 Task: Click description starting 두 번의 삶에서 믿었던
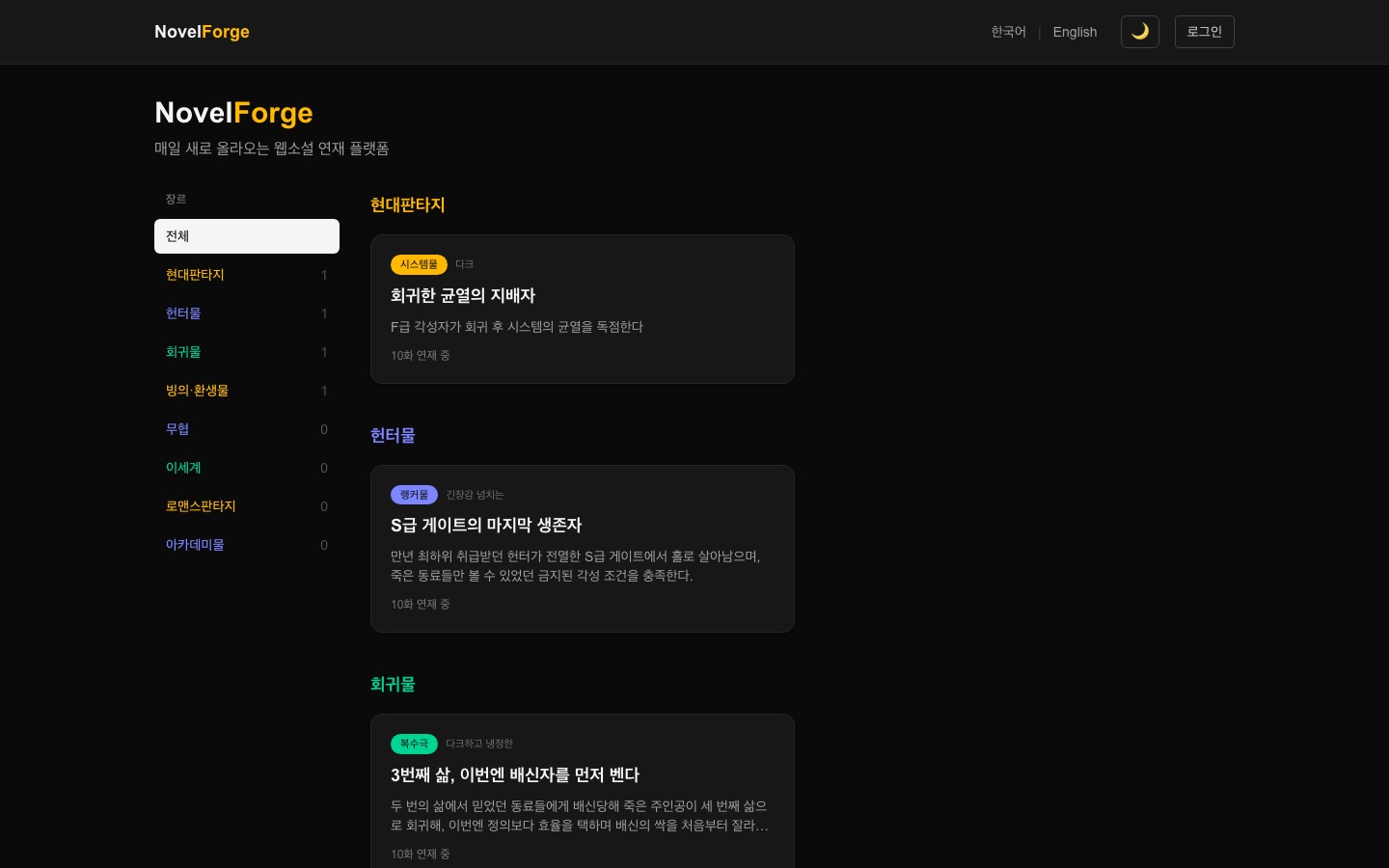pos(580,816)
